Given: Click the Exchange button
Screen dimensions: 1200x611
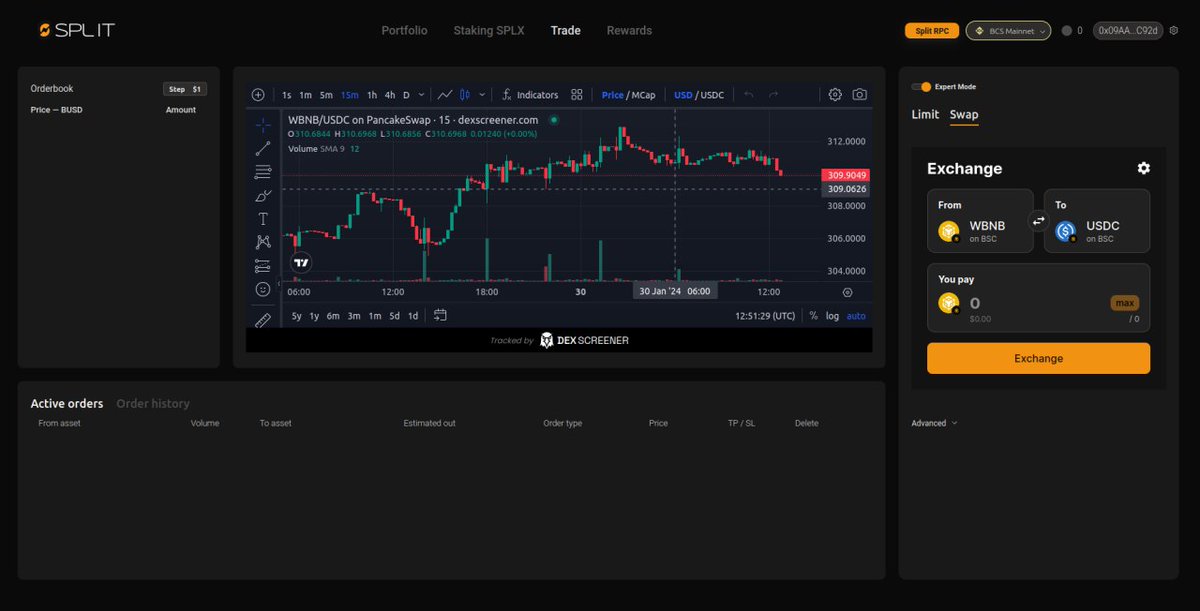Looking at the screenshot, I should click(1038, 358).
